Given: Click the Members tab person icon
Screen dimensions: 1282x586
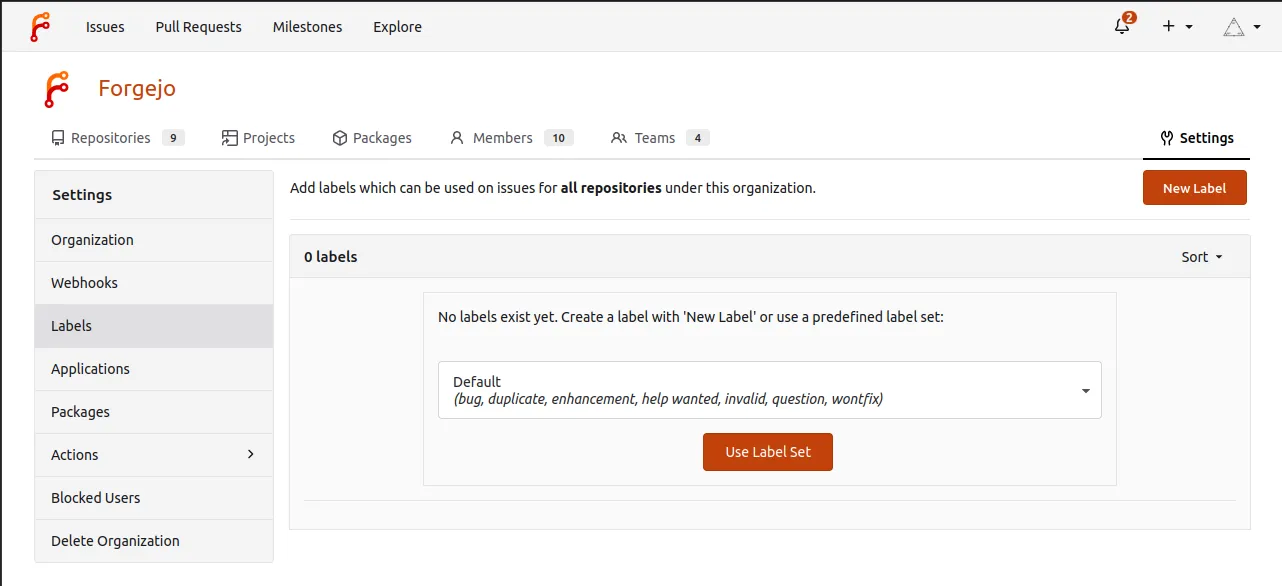Looking at the screenshot, I should coord(457,138).
